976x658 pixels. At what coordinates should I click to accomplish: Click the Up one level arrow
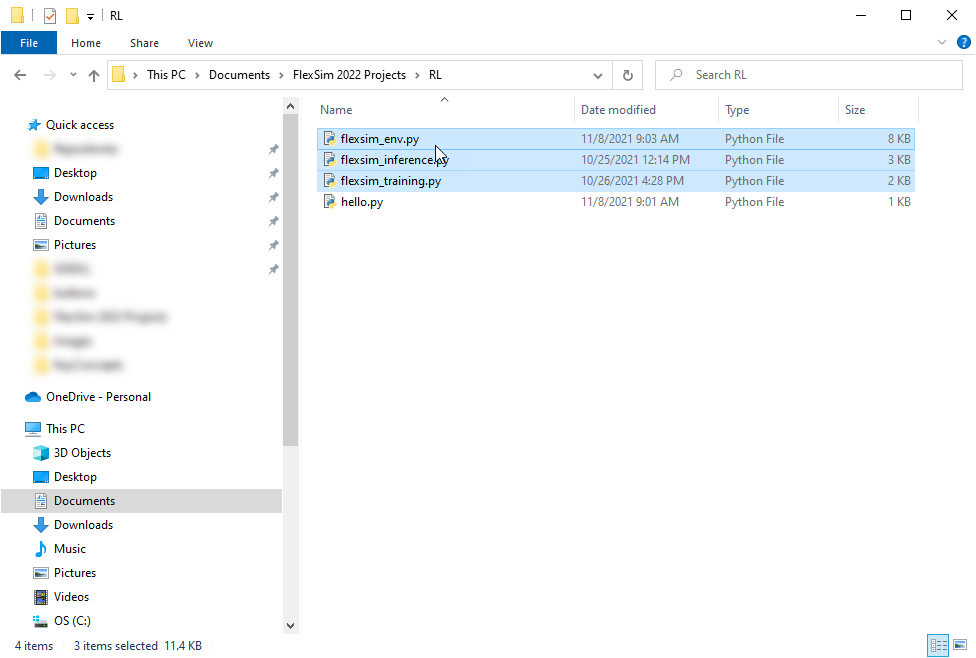click(x=94, y=75)
